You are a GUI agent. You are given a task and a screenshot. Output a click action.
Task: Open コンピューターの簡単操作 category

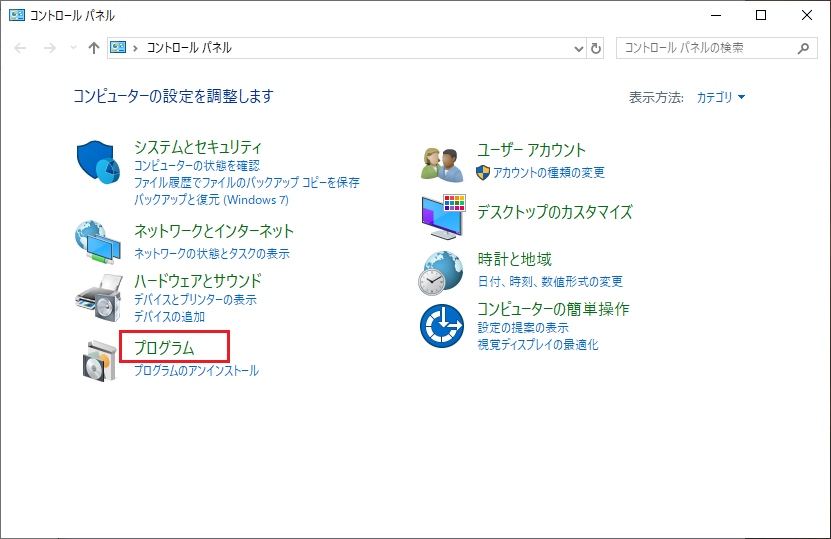pyautogui.click(x=553, y=308)
